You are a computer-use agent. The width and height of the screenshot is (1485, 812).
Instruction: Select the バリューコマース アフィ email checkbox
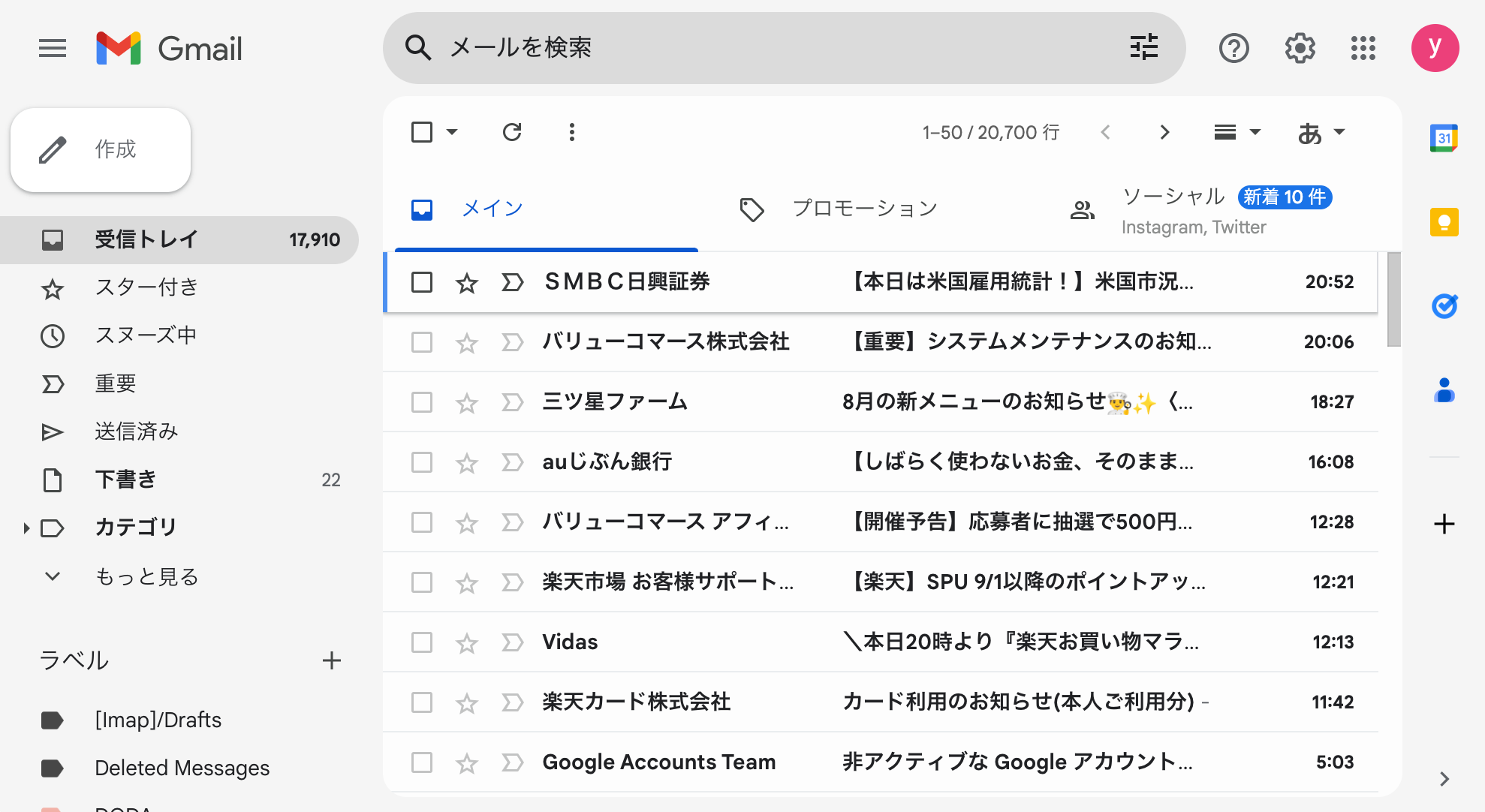422,522
